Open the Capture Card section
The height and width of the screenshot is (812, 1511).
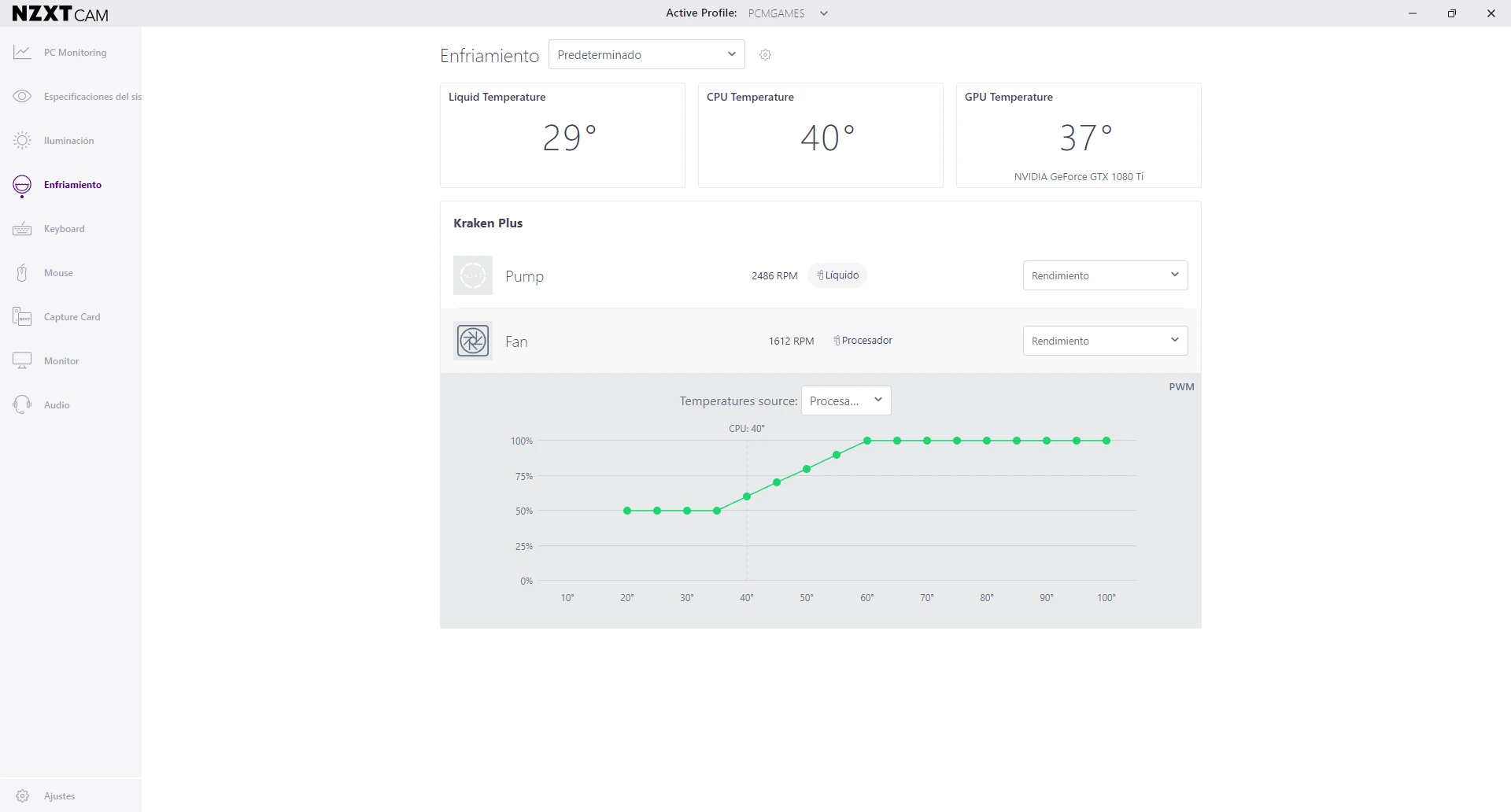click(x=72, y=317)
